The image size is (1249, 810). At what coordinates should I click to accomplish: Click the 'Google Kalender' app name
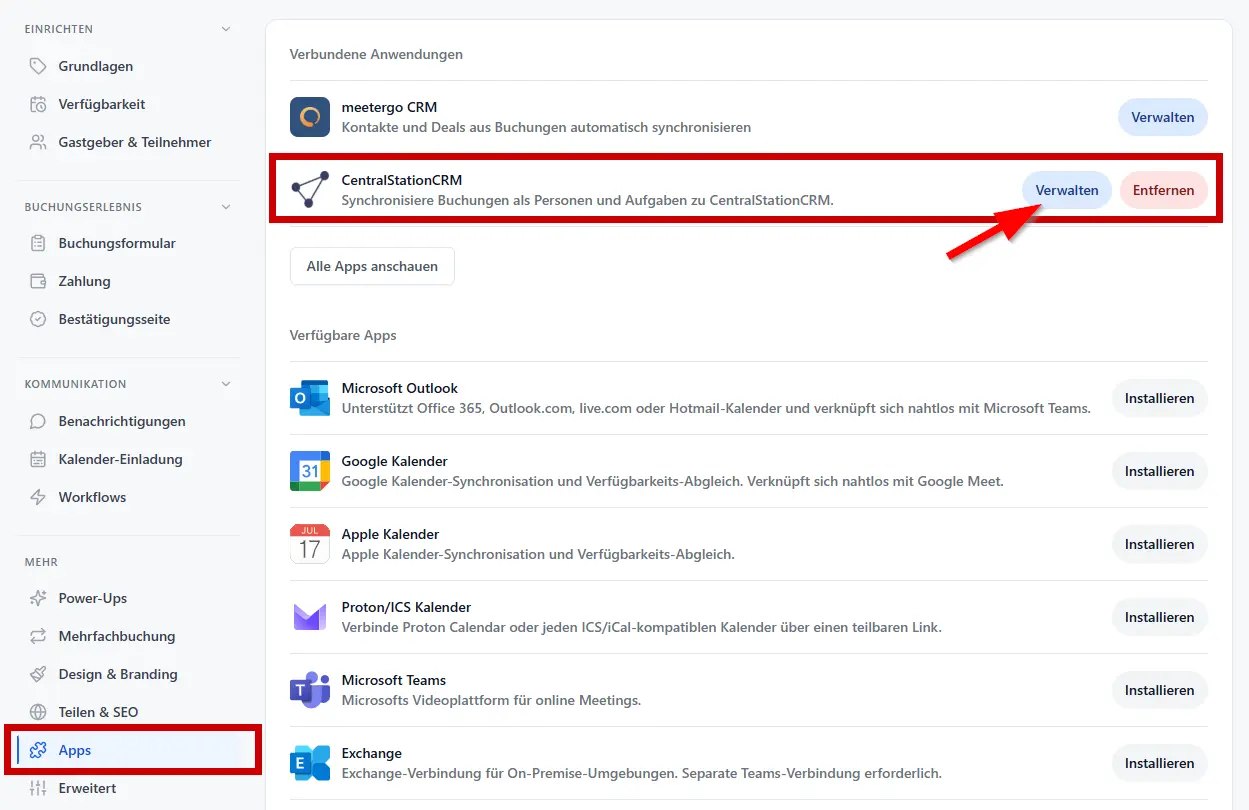[x=395, y=461]
